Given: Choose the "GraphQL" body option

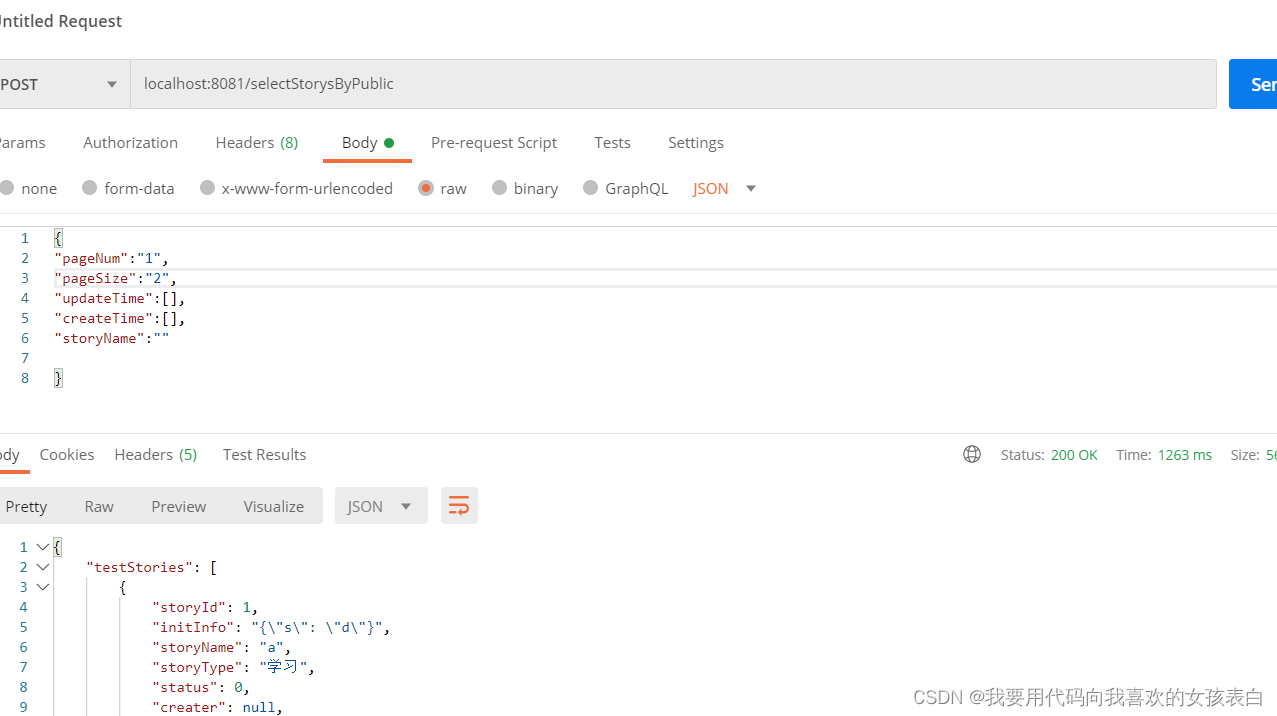Looking at the screenshot, I should 625,187.
